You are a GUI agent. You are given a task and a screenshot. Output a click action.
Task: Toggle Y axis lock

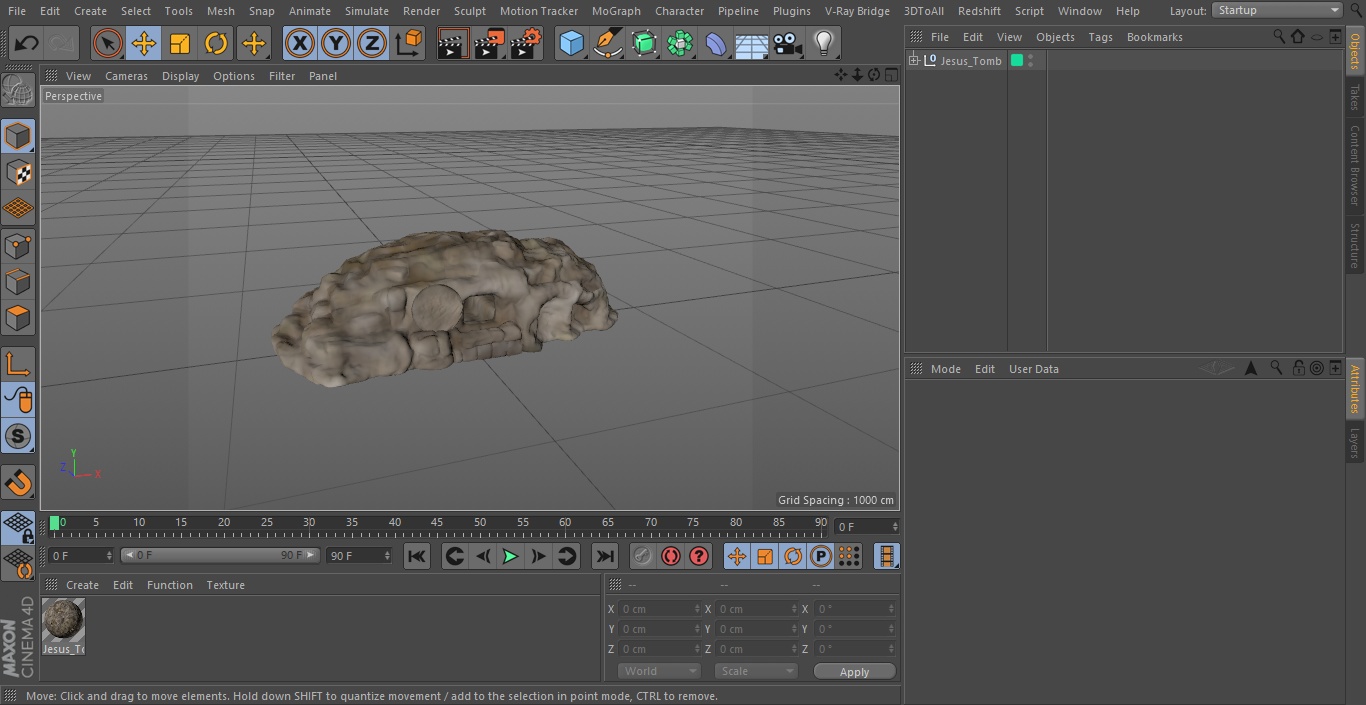point(336,44)
